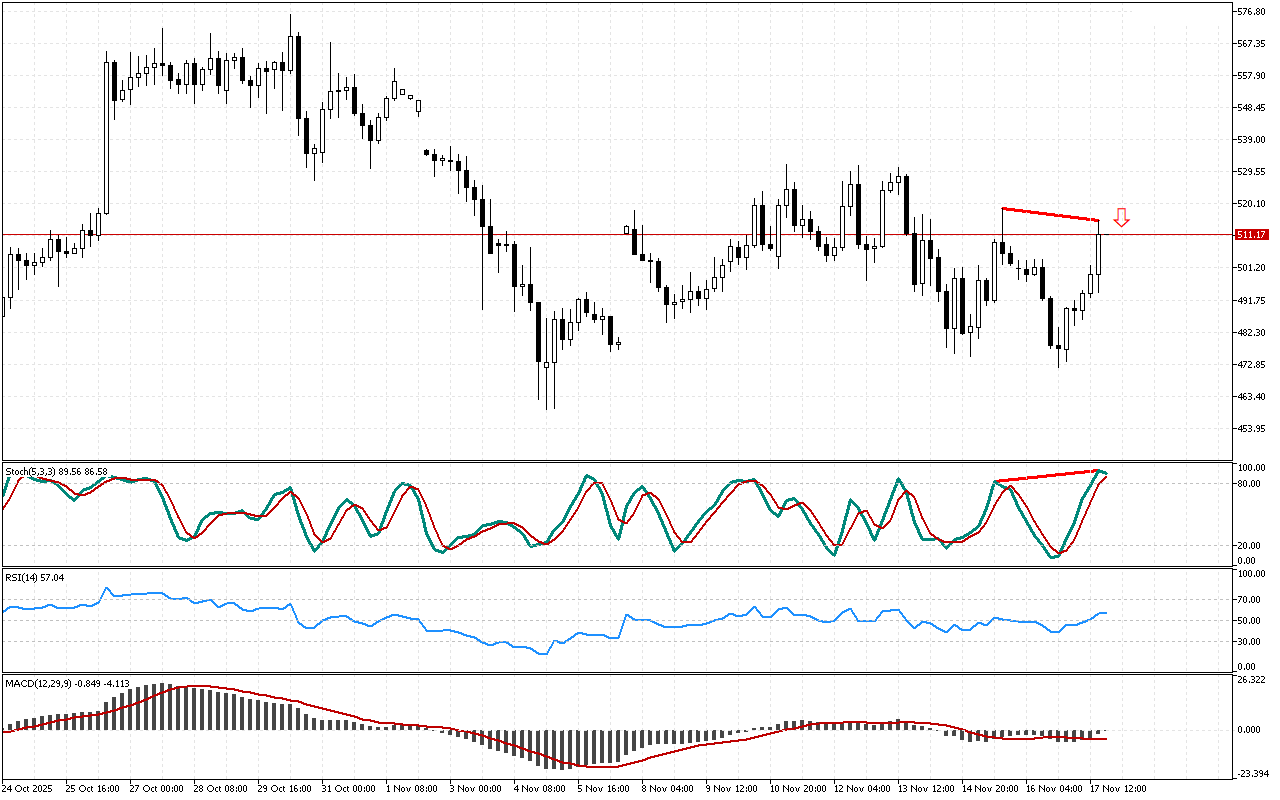Click the 0.000 level on the MACD scale
Image resolution: width=1280 pixels, height=800 pixels.
pos(1251,730)
